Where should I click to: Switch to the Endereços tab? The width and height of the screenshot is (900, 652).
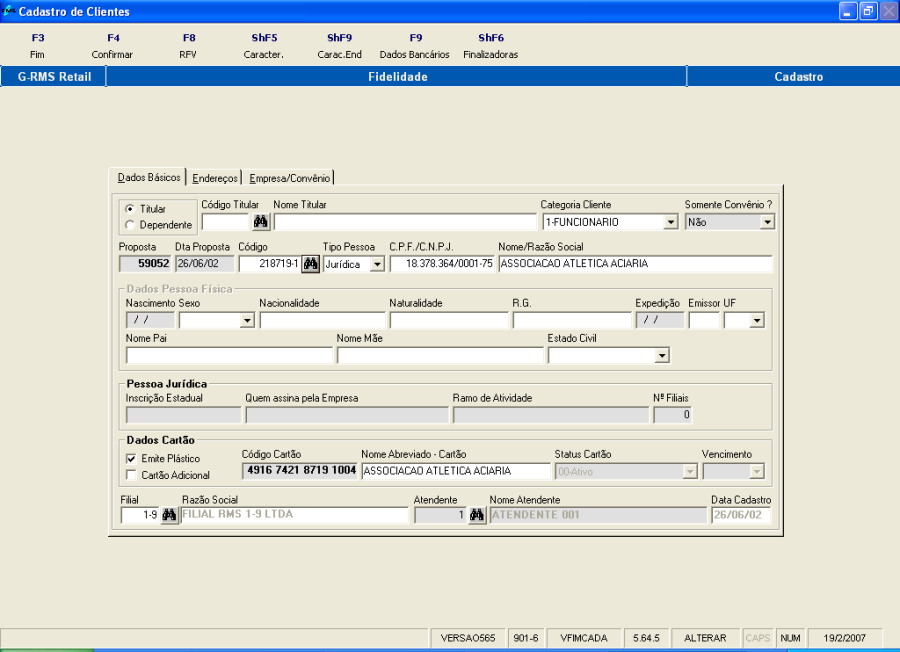tap(215, 178)
